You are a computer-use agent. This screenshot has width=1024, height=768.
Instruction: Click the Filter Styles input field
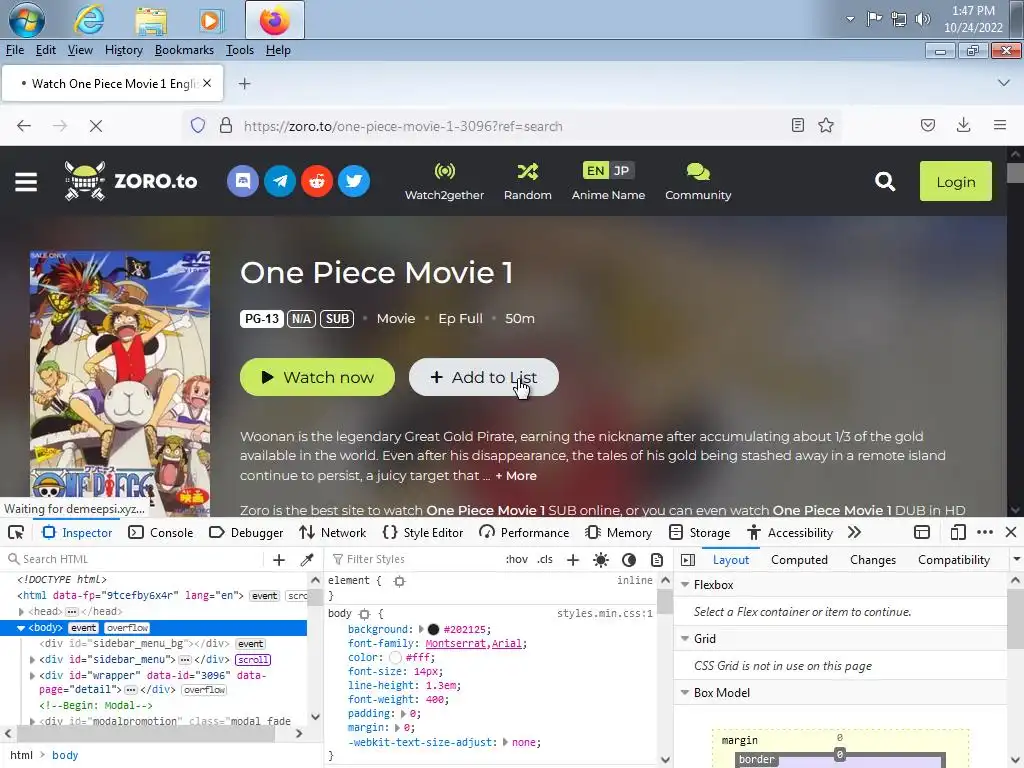click(415, 559)
